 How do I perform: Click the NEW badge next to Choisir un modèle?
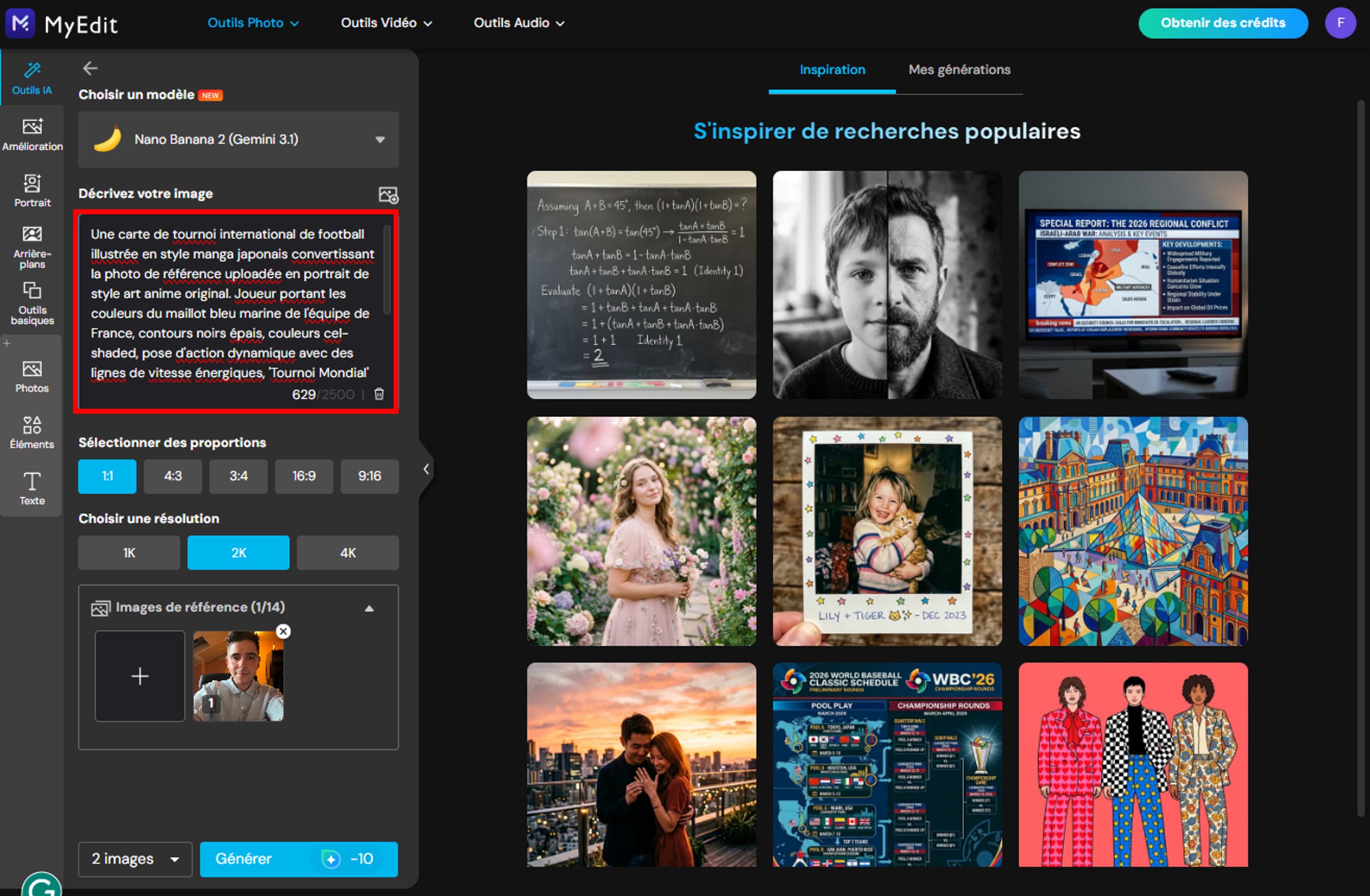click(x=211, y=96)
